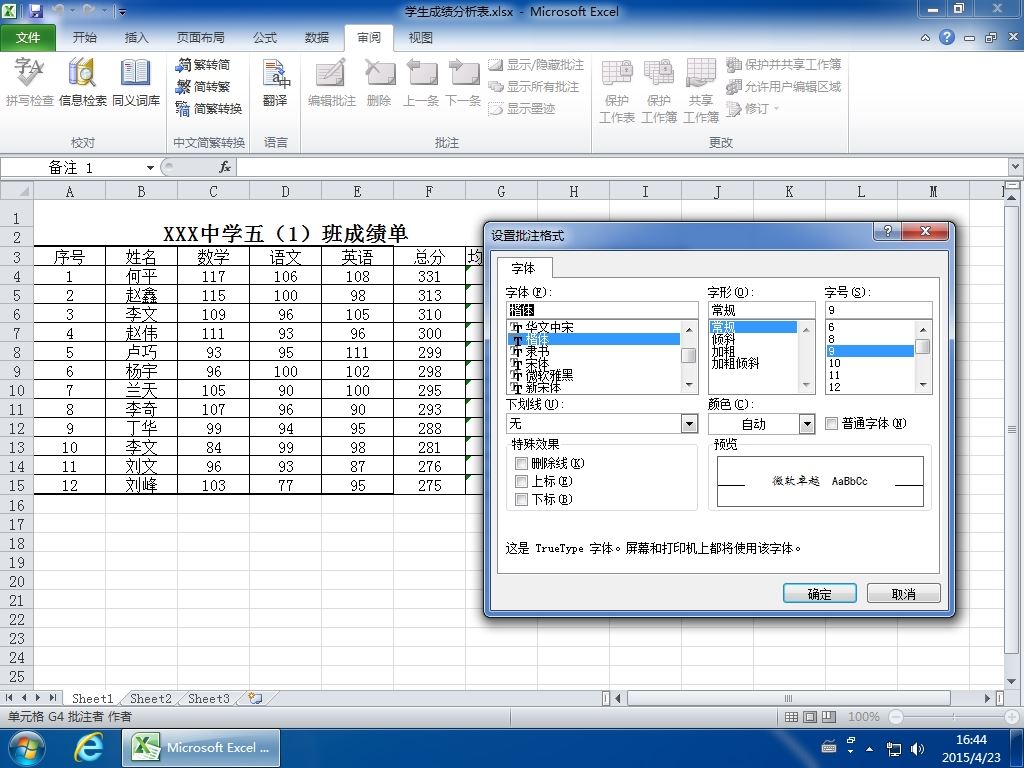Click 取消 Cancel in format dialog

pyautogui.click(x=904, y=594)
